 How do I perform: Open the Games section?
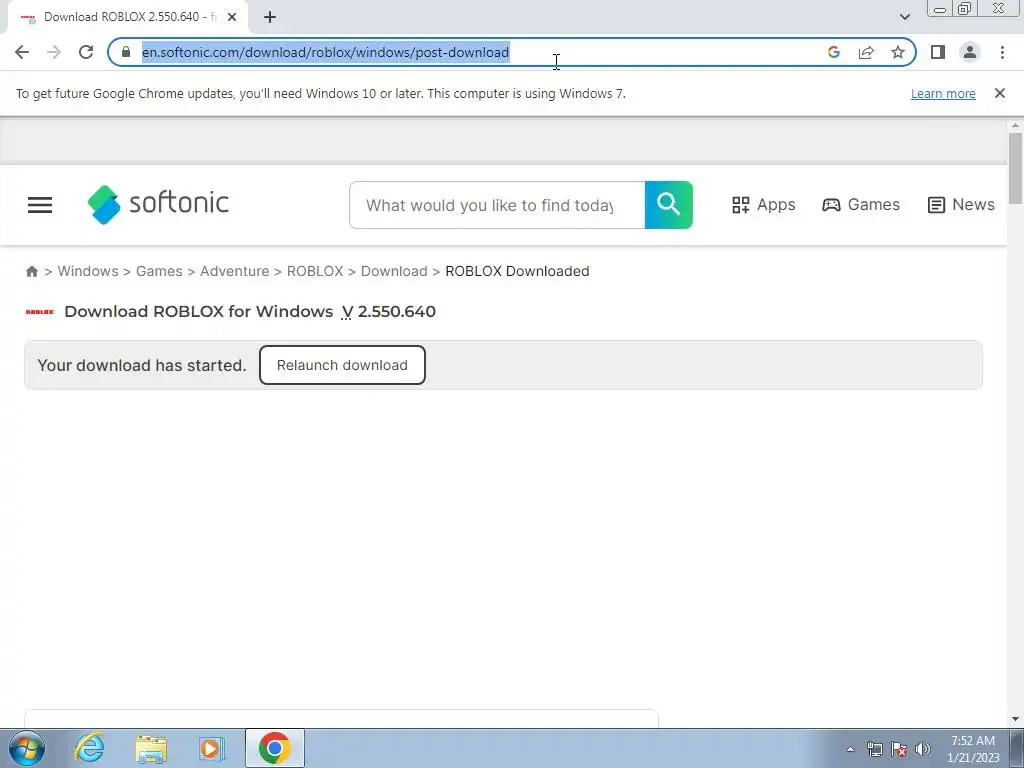tap(861, 205)
